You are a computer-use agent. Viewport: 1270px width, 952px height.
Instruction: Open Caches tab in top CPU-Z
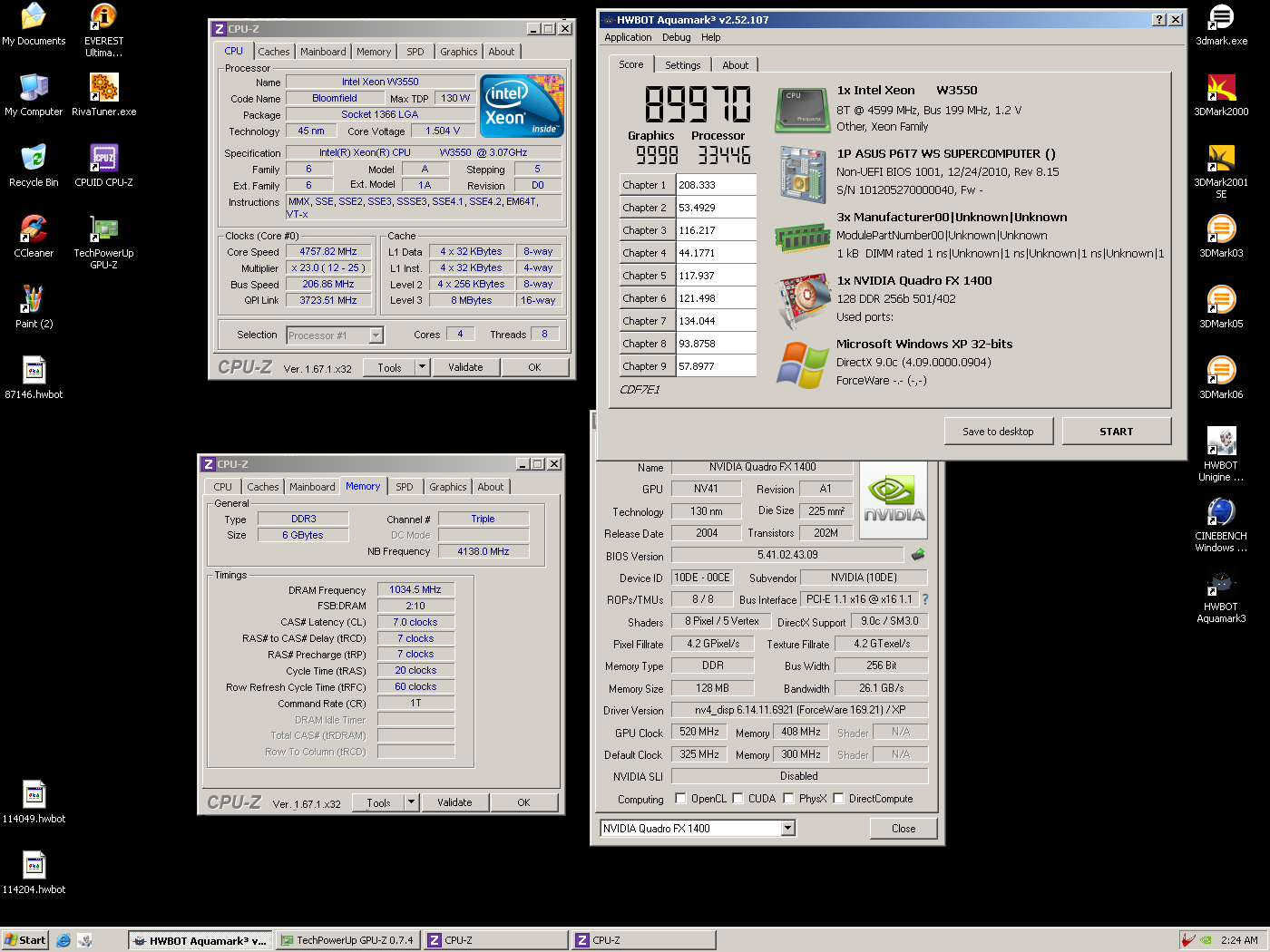[x=274, y=52]
